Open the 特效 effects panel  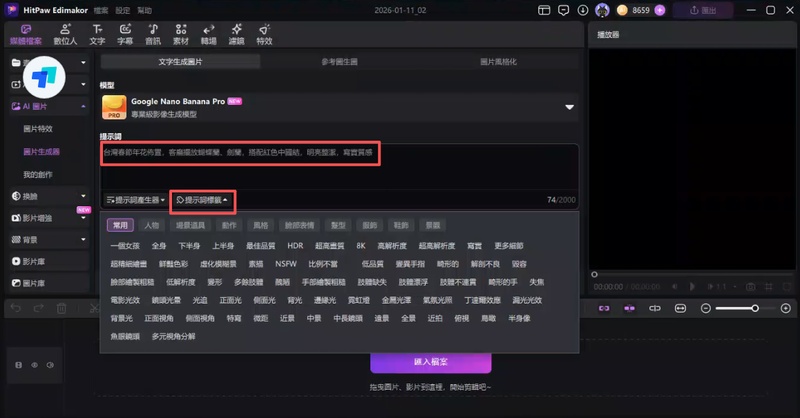[264, 34]
